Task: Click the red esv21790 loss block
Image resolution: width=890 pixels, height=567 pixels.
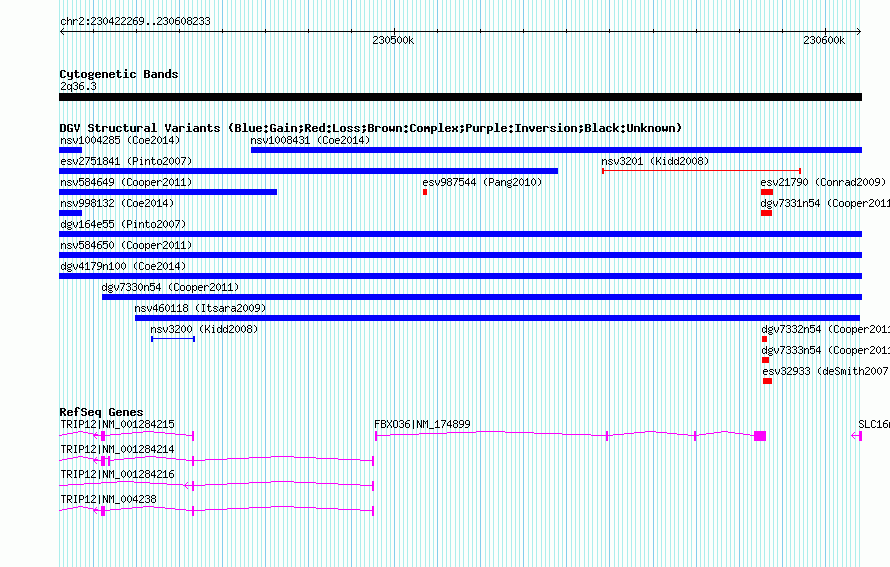Action: click(x=767, y=192)
